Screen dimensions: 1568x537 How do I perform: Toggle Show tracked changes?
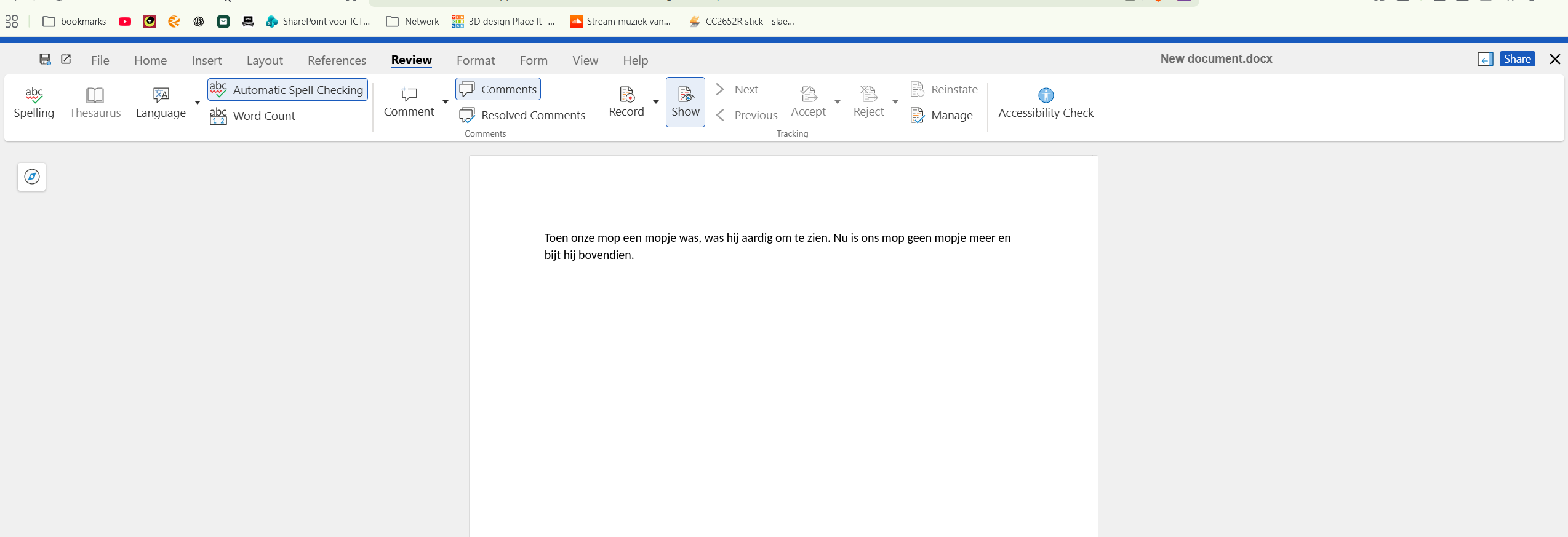click(x=685, y=102)
